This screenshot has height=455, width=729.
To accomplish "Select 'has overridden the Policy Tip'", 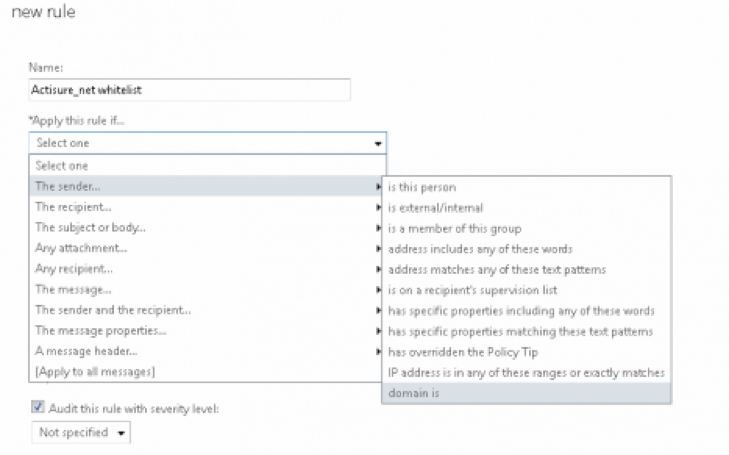I will [x=526, y=352].
